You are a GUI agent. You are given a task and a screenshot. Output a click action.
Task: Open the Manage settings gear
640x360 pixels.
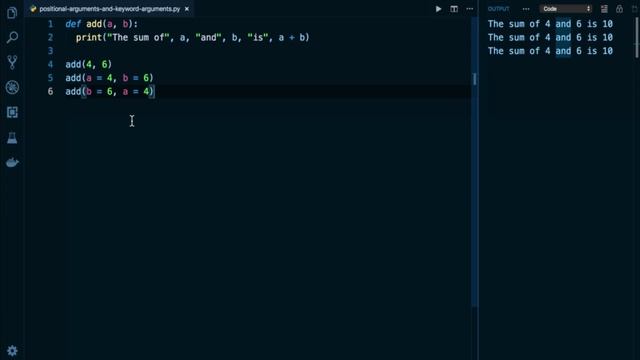pos(12,351)
